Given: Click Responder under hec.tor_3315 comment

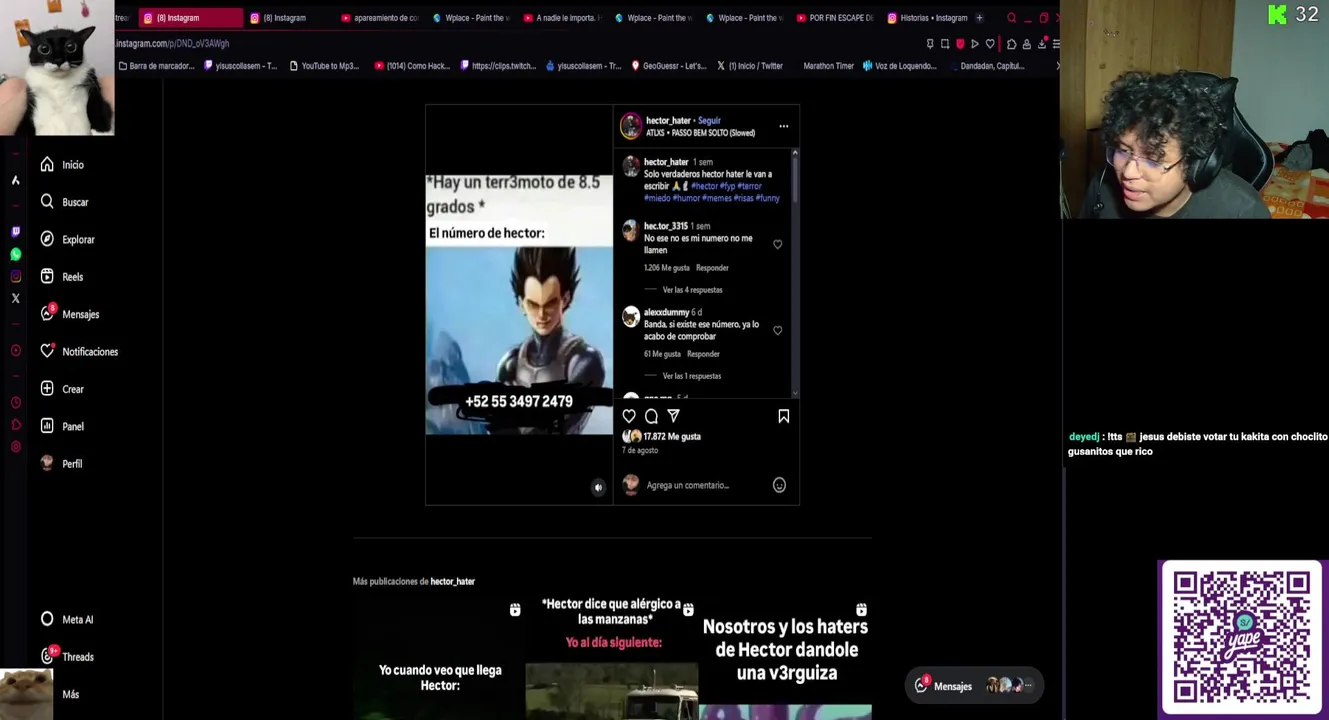Looking at the screenshot, I should (x=712, y=268).
